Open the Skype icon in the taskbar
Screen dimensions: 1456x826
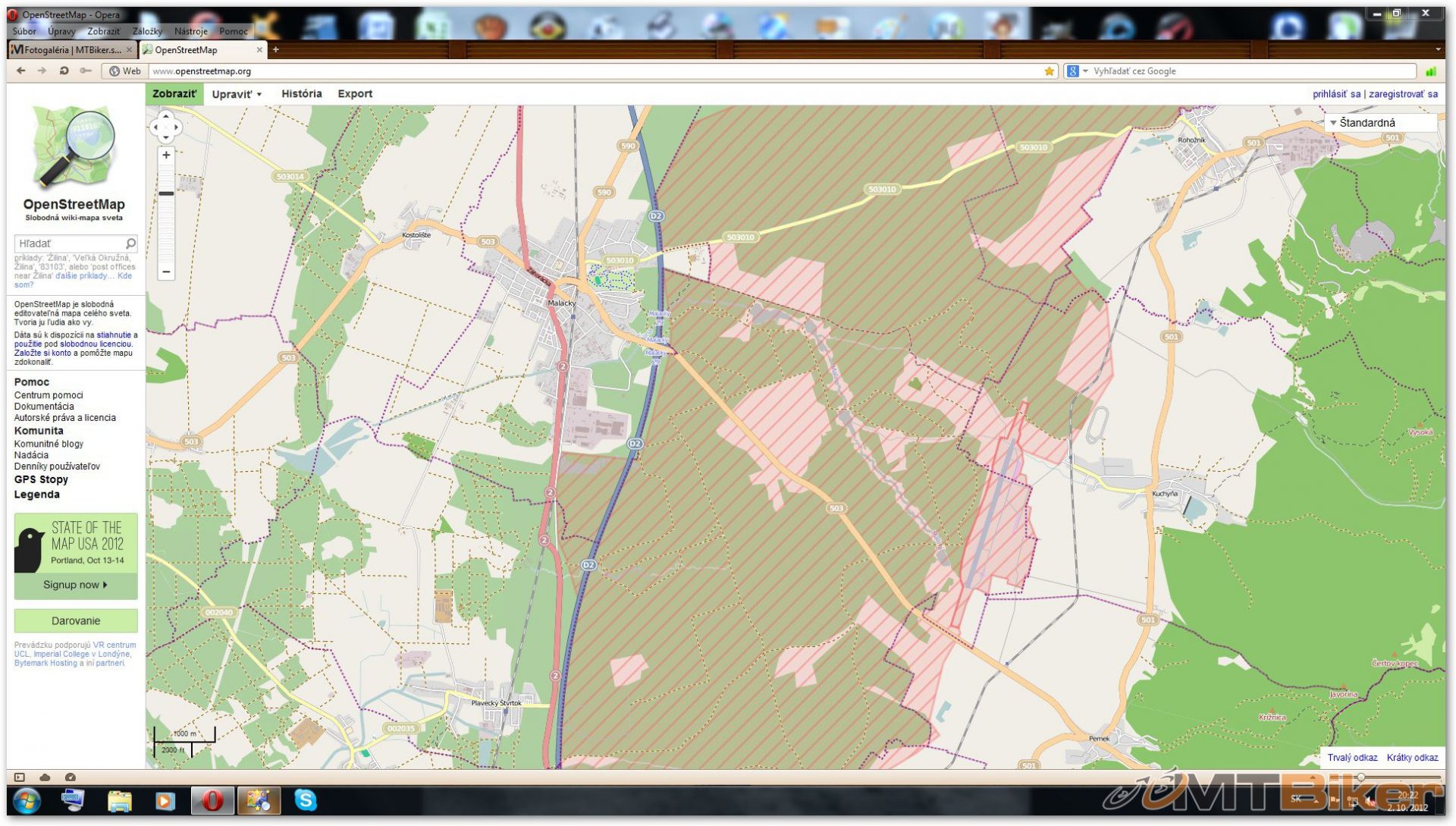(305, 800)
